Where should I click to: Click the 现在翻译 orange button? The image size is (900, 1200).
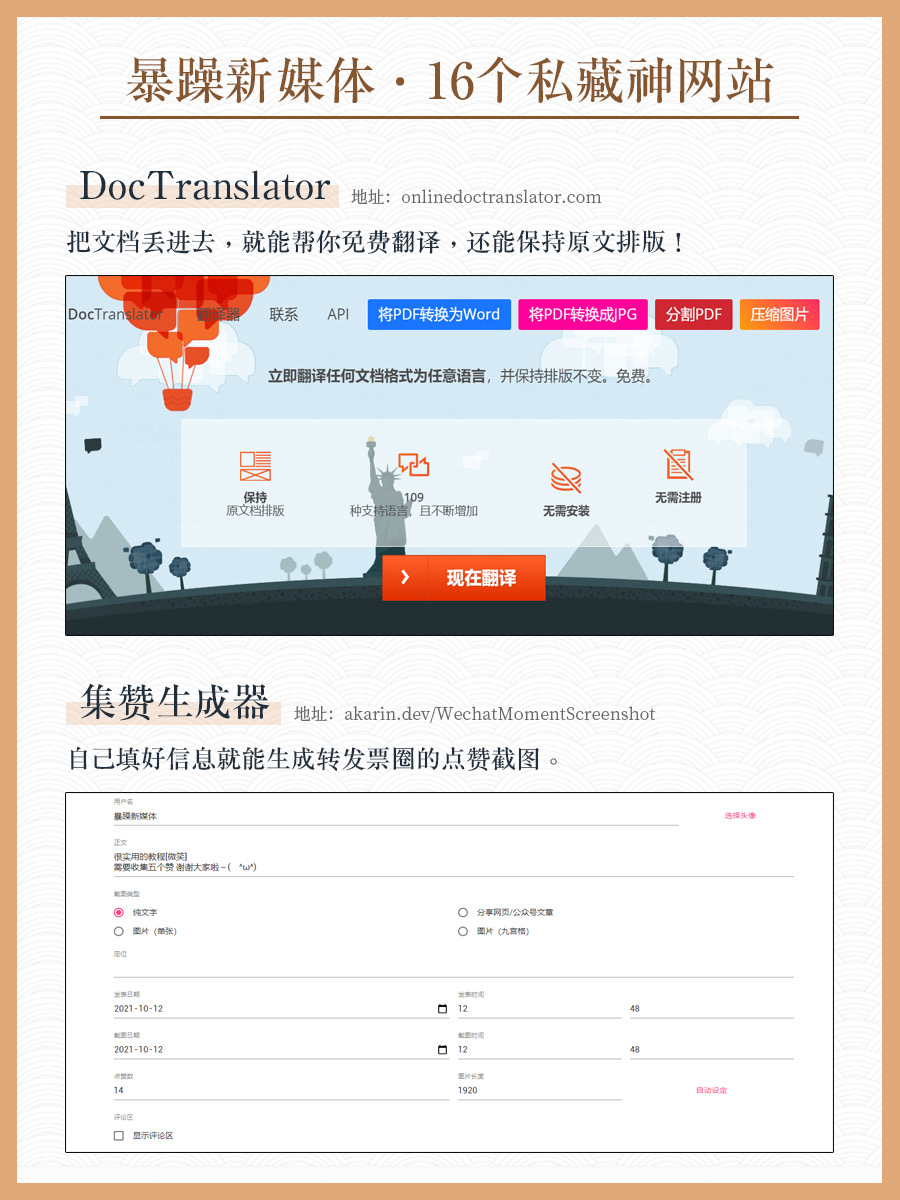pyautogui.click(x=464, y=578)
